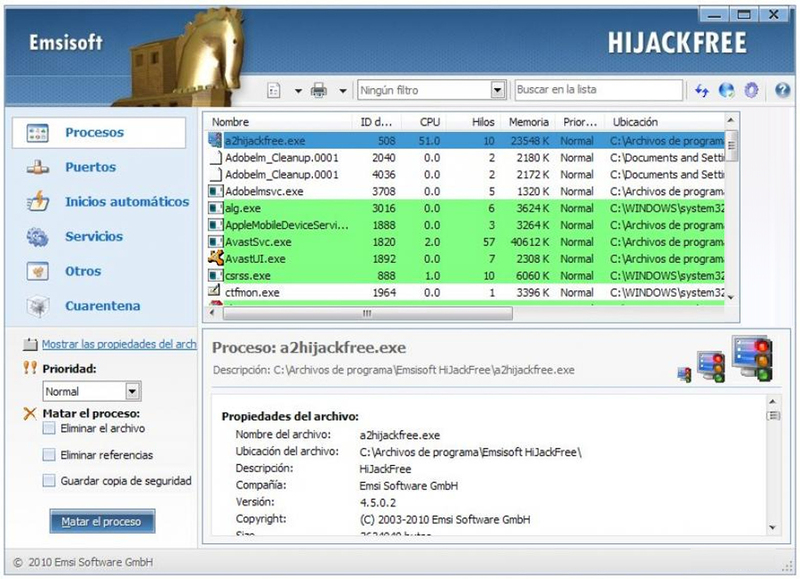Click process list scroll down arrow

[x=731, y=297]
